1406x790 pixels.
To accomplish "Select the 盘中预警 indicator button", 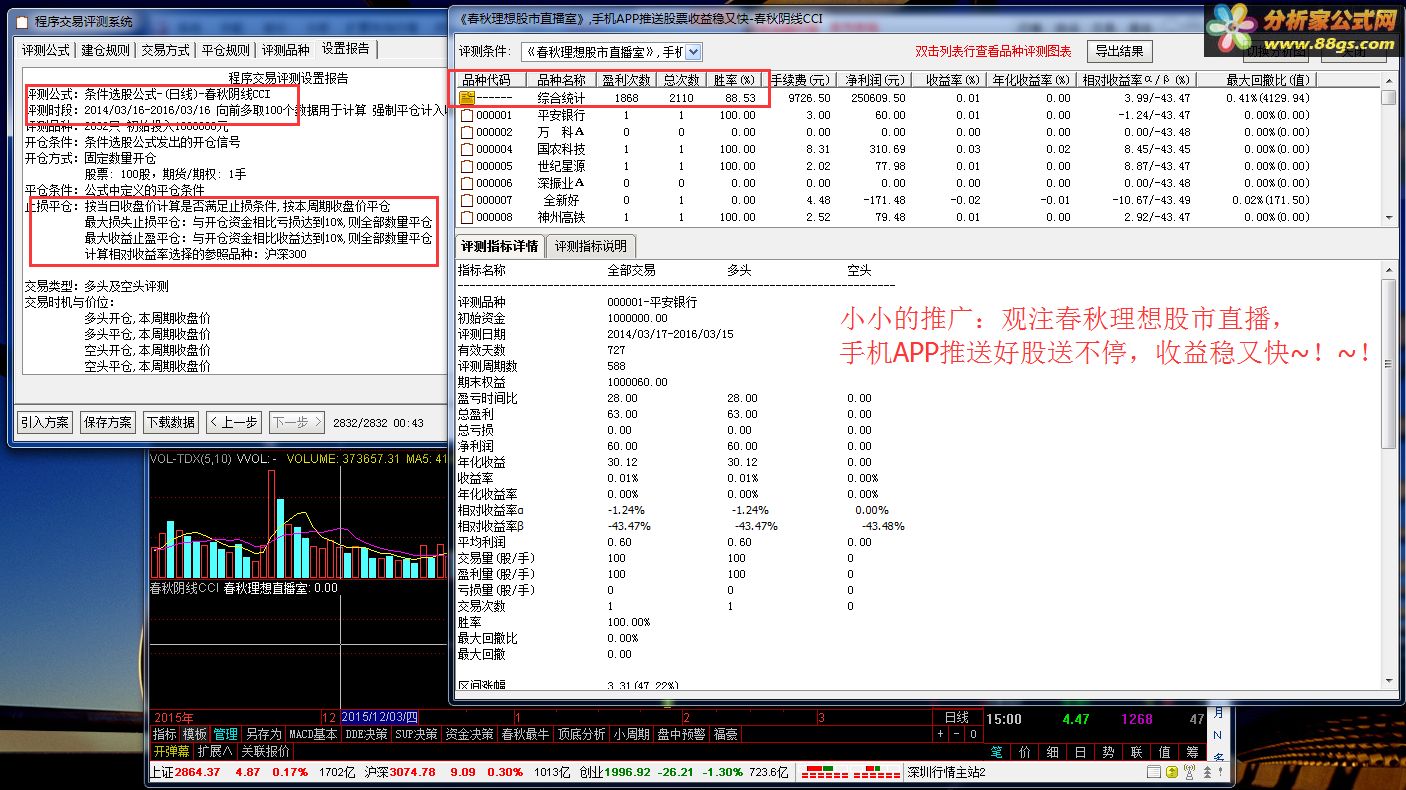I will [x=682, y=734].
